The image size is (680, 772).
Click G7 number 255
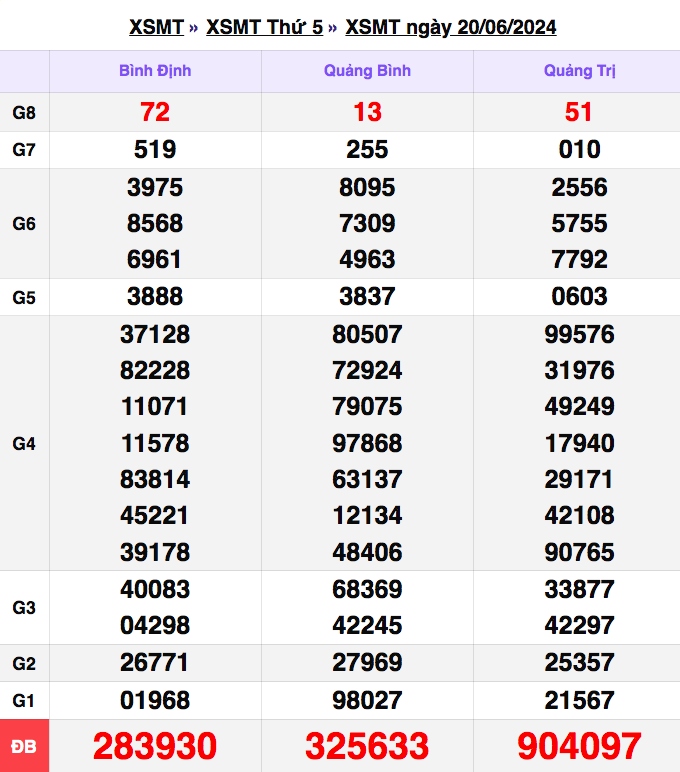pyautogui.click(x=367, y=150)
